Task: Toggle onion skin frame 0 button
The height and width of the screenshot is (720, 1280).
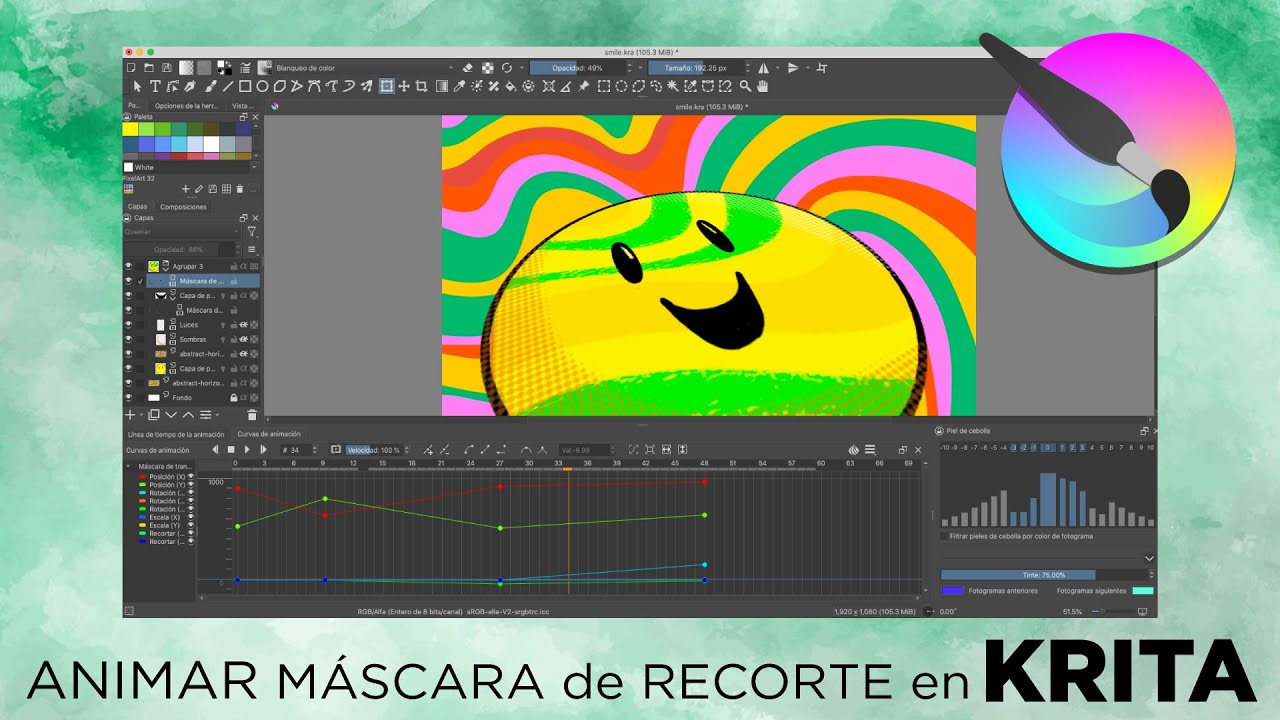Action: click(x=1047, y=448)
